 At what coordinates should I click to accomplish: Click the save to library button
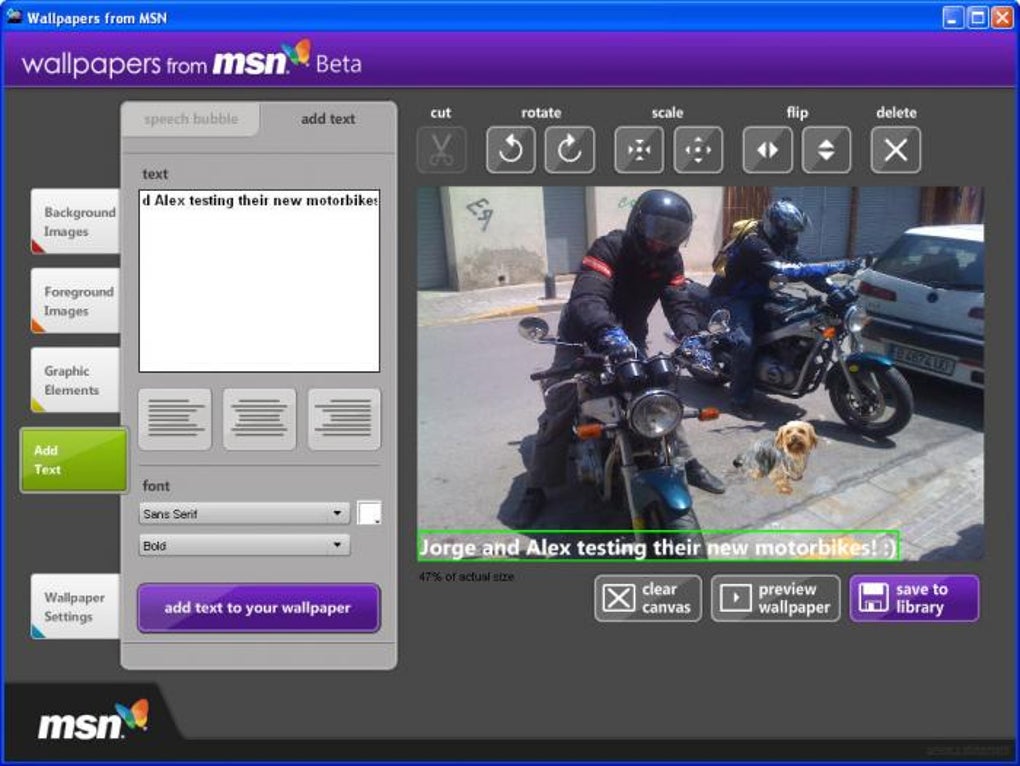pos(914,598)
